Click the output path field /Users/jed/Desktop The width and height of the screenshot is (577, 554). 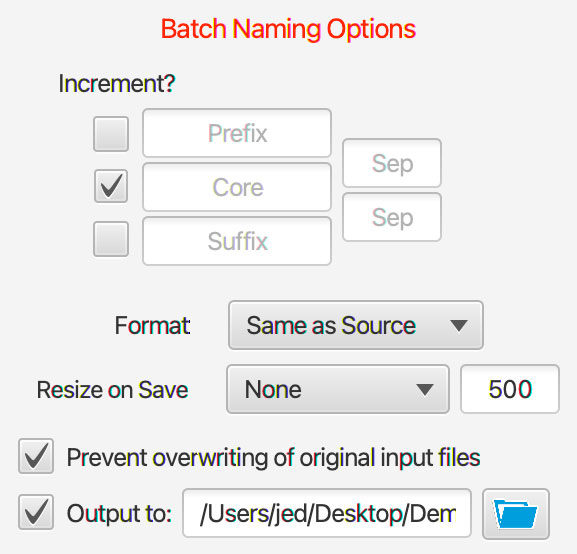point(327,513)
